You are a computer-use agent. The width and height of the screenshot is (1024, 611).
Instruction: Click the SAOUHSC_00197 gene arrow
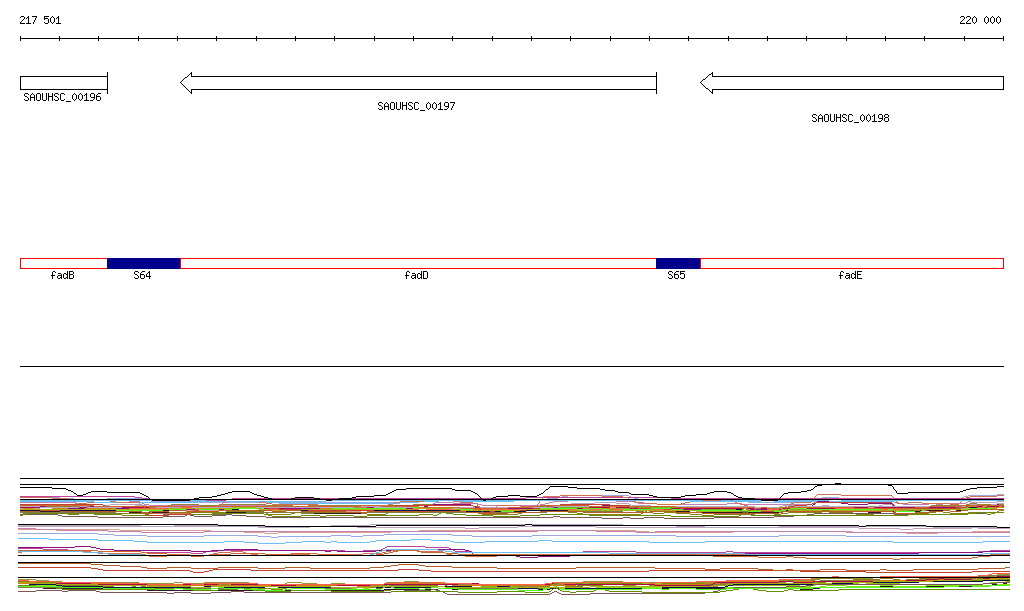pos(418,83)
